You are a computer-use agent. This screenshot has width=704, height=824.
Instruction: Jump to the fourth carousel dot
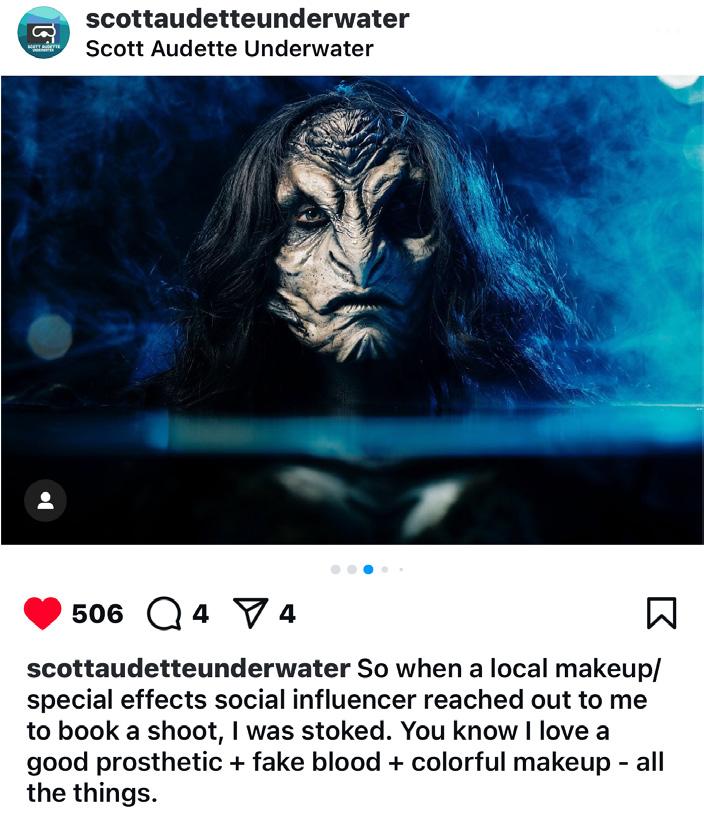tap(385, 569)
